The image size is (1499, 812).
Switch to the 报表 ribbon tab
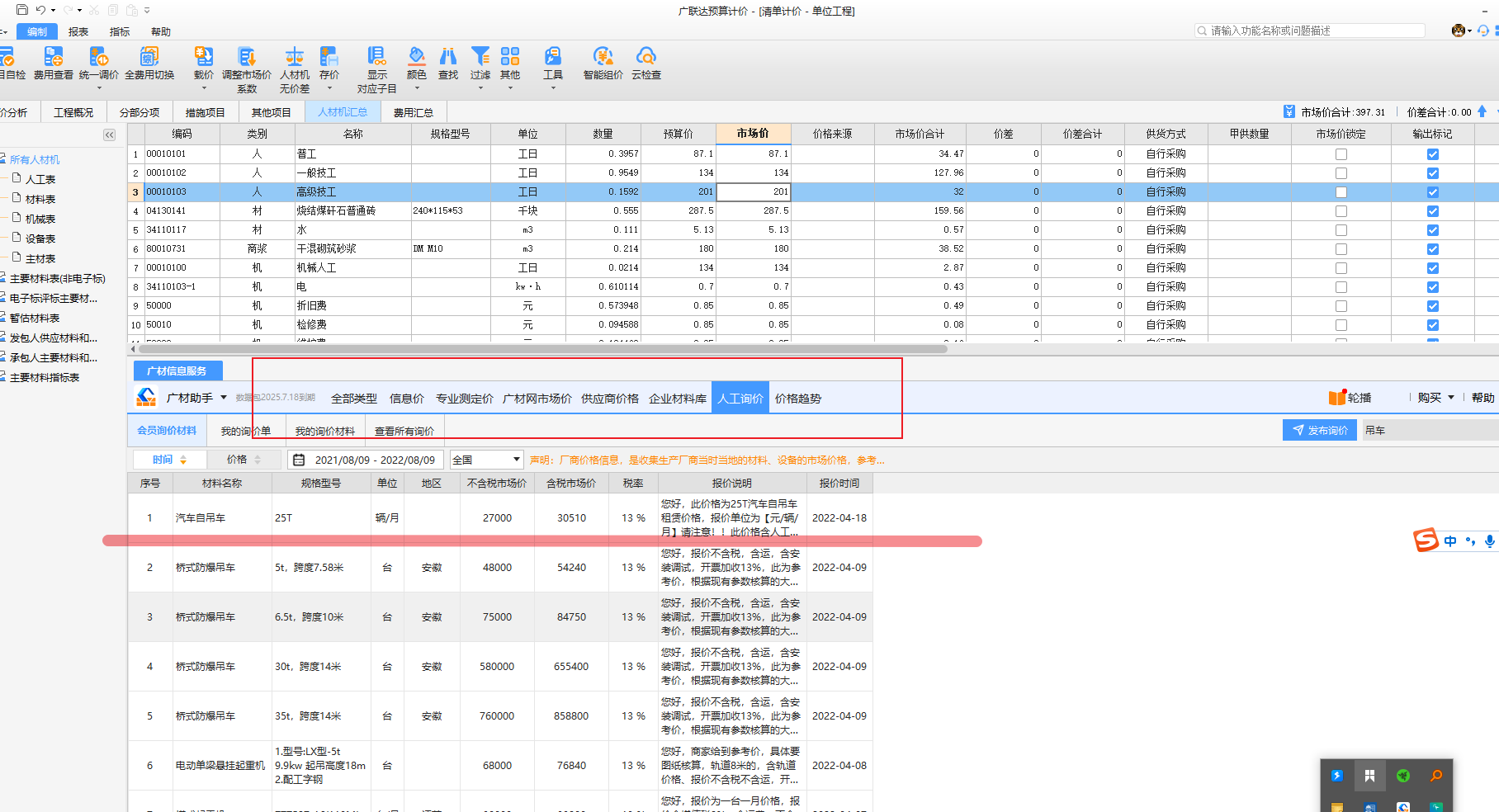click(78, 31)
